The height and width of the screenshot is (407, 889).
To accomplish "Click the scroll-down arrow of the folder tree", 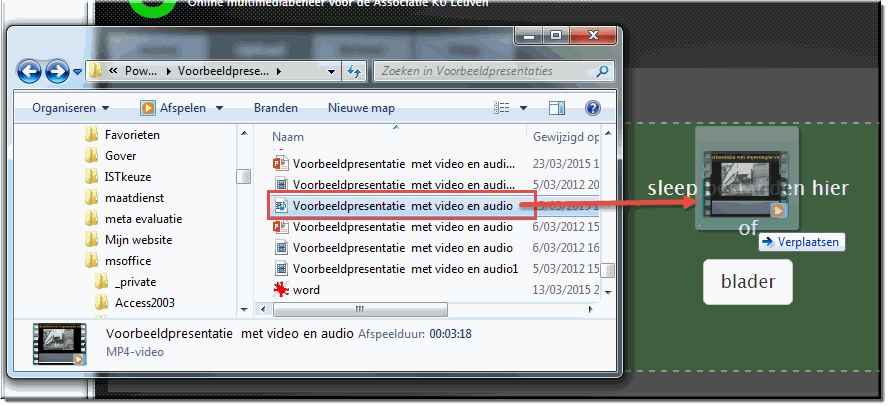I will pos(244,310).
